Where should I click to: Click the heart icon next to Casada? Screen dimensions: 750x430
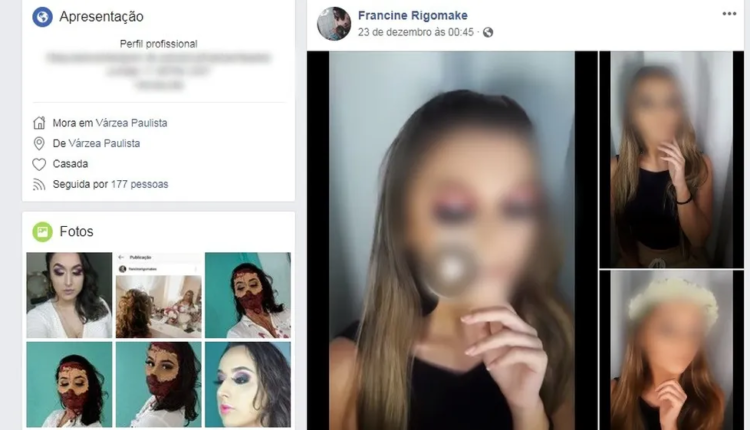[x=39, y=164]
